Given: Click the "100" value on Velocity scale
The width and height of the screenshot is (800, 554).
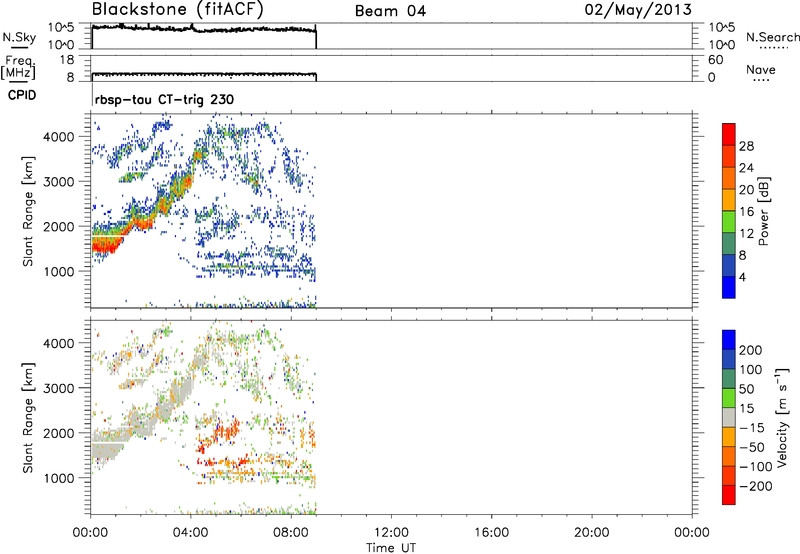Looking at the screenshot, I should 751,369.
